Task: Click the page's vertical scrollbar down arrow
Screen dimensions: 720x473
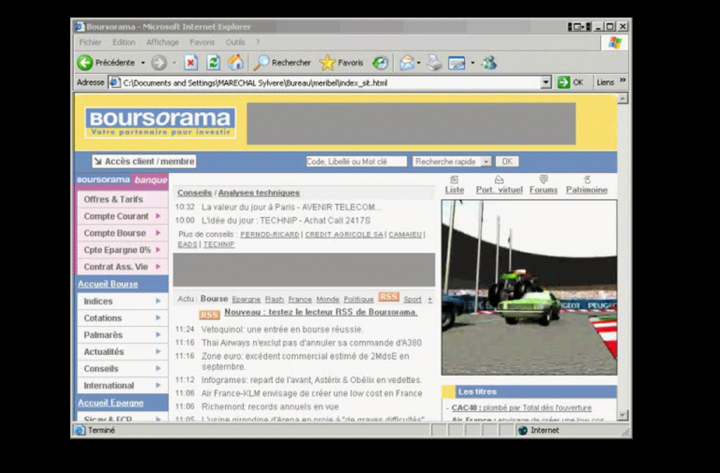Action: pos(622,415)
